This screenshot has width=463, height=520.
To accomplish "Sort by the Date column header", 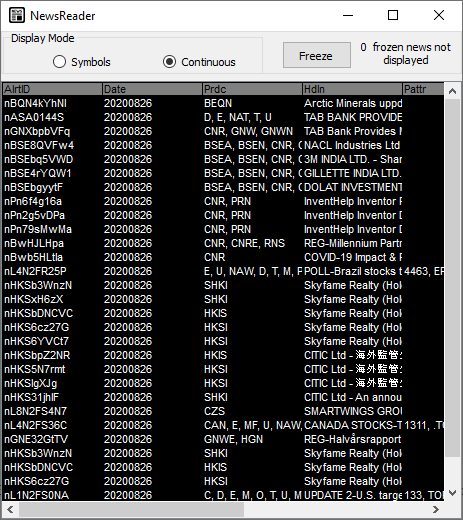I will click(x=152, y=89).
